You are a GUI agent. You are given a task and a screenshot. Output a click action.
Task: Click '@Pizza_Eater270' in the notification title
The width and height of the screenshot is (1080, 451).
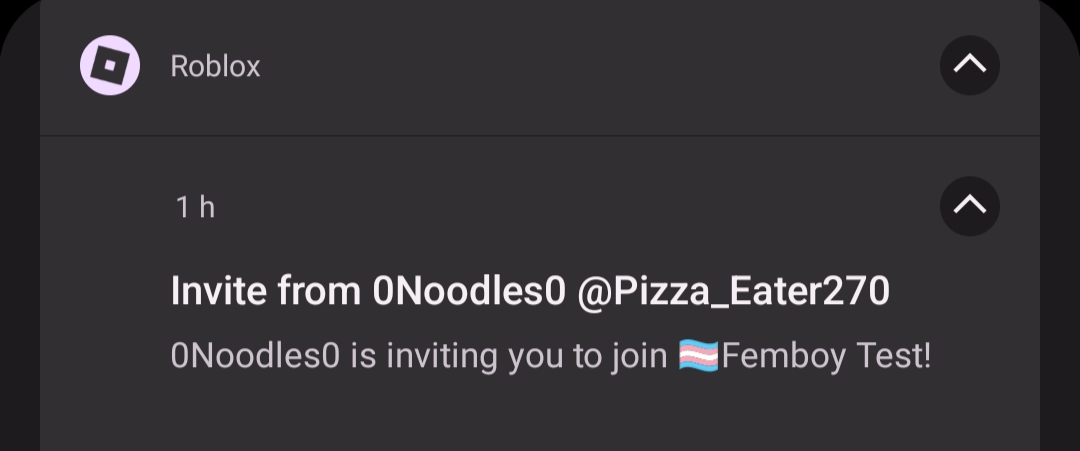point(733,292)
